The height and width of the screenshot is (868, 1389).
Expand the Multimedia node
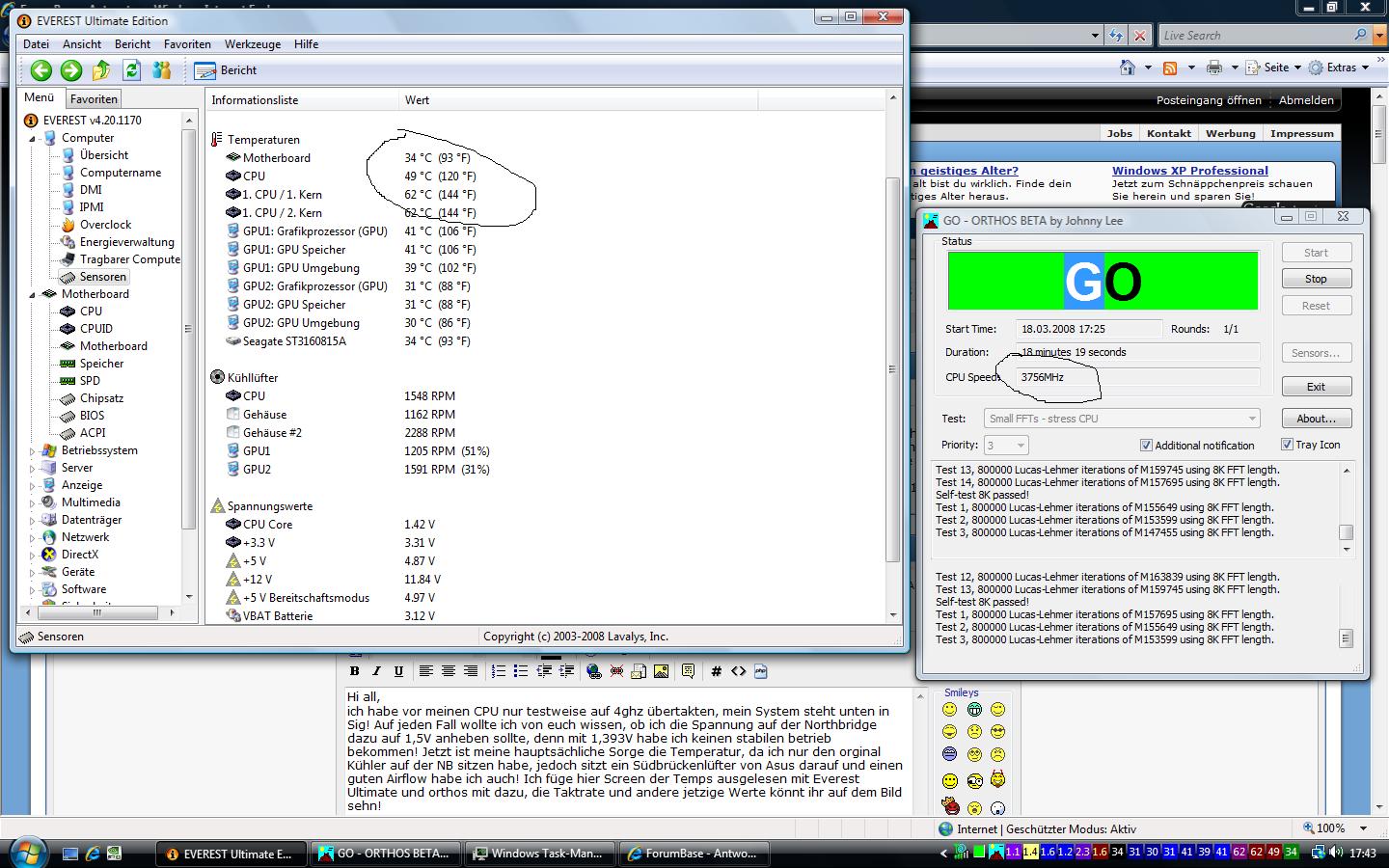(x=32, y=502)
